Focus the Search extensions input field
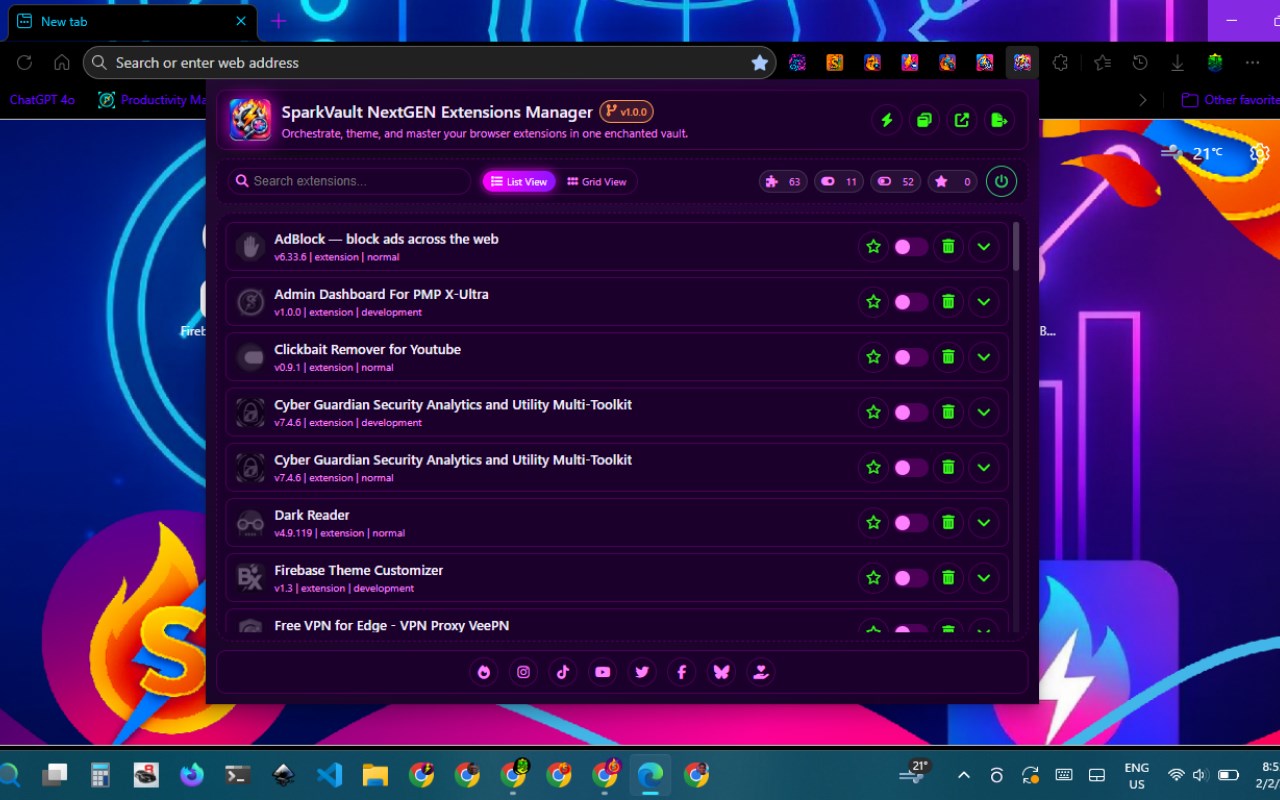1280x800 pixels. click(x=349, y=181)
